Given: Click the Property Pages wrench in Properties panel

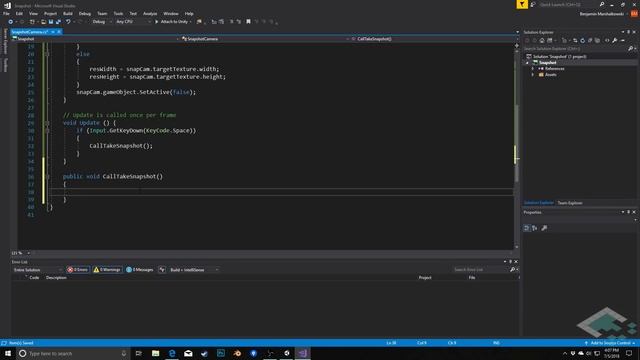Looking at the screenshot, I should [544, 228].
